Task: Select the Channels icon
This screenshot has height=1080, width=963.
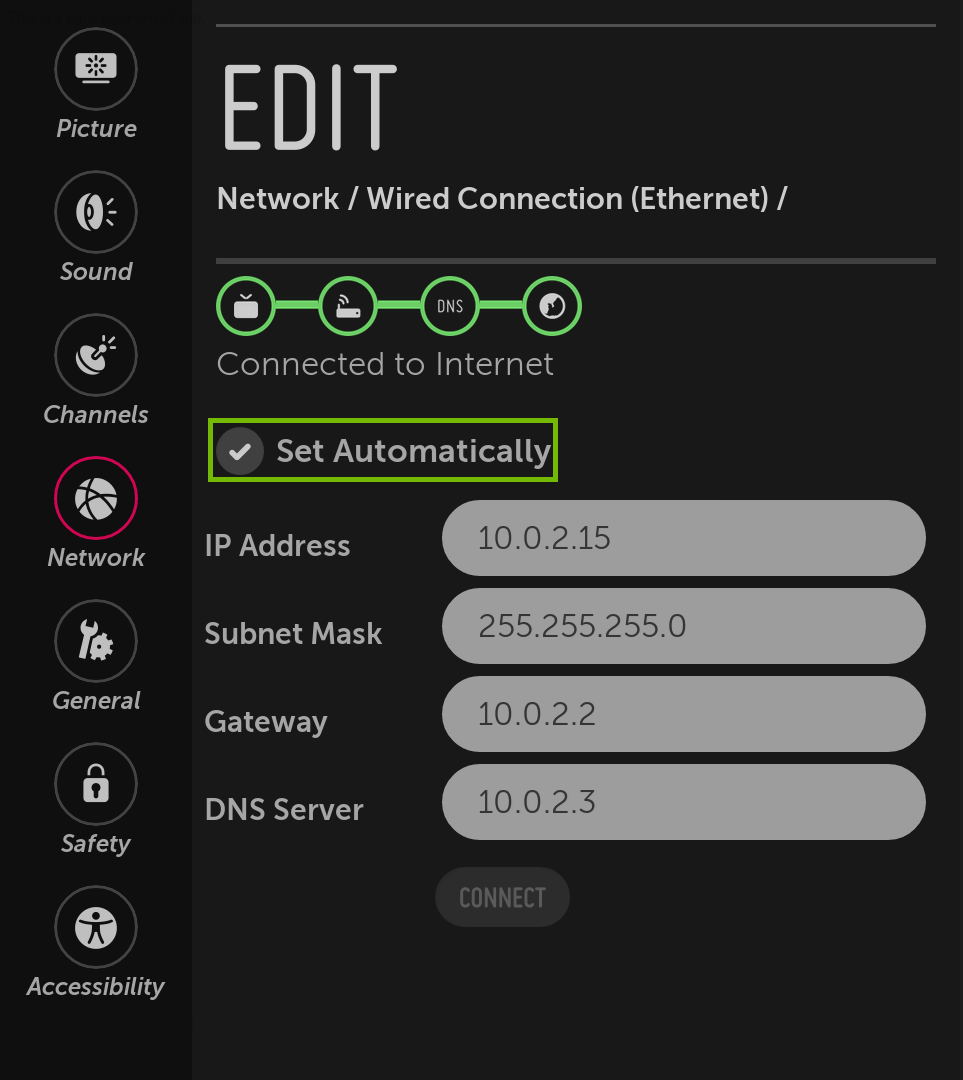Action: click(x=96, y=354)
